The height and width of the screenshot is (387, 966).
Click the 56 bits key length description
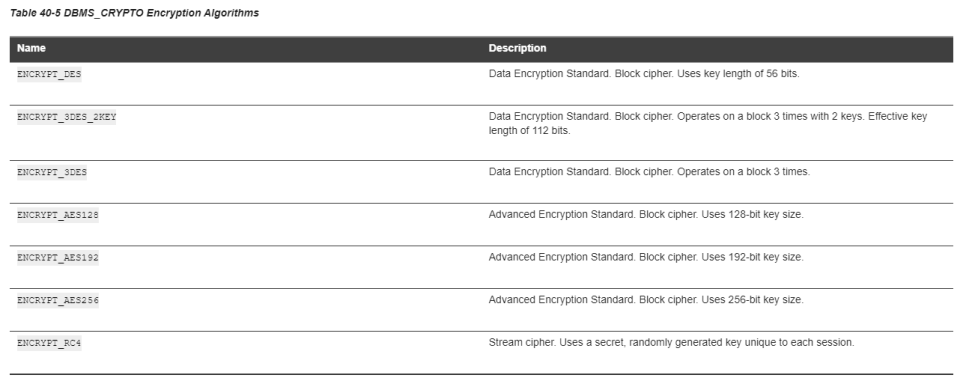[x=644, y=74]
